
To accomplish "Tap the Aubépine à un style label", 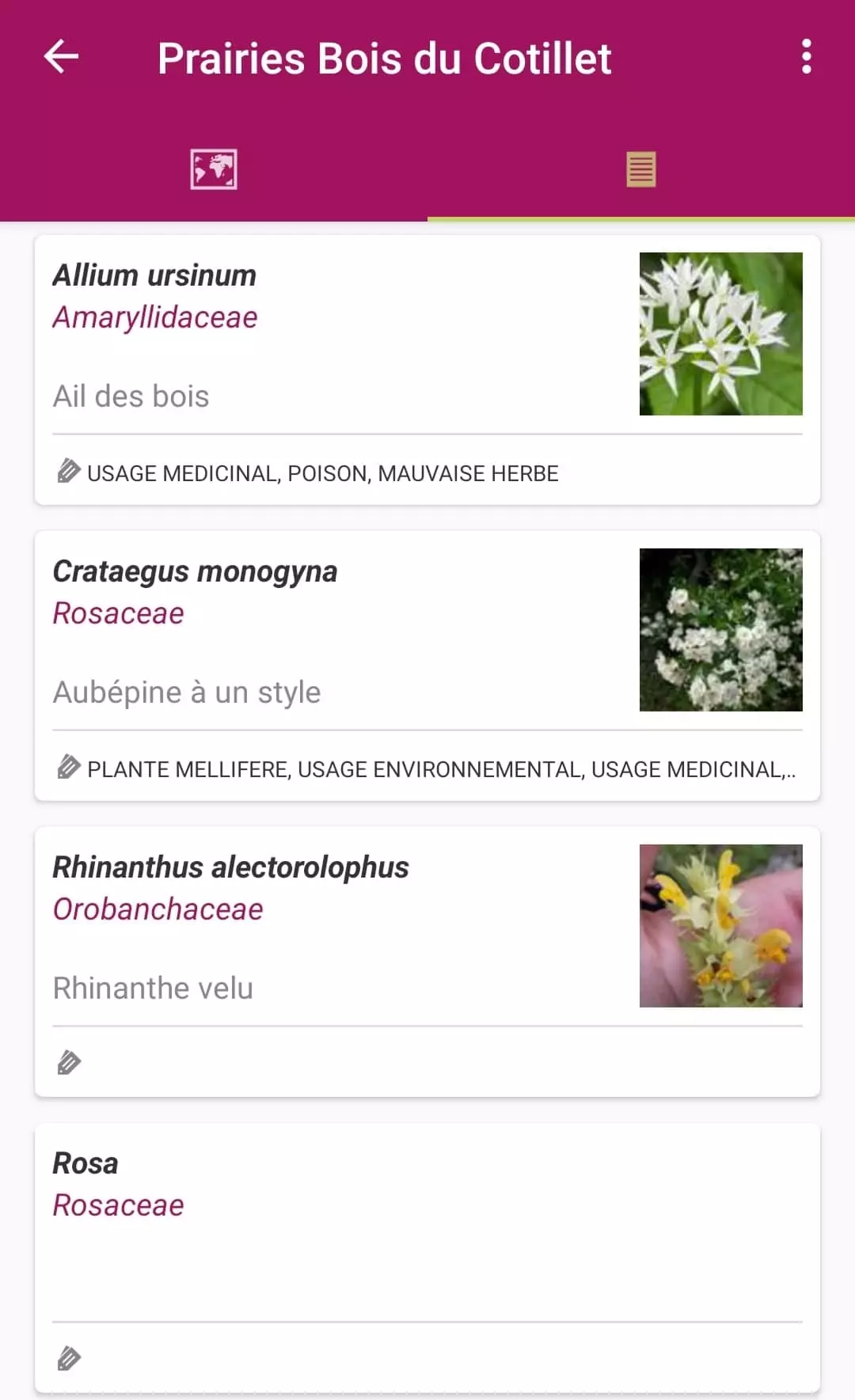I will point(187,692).
